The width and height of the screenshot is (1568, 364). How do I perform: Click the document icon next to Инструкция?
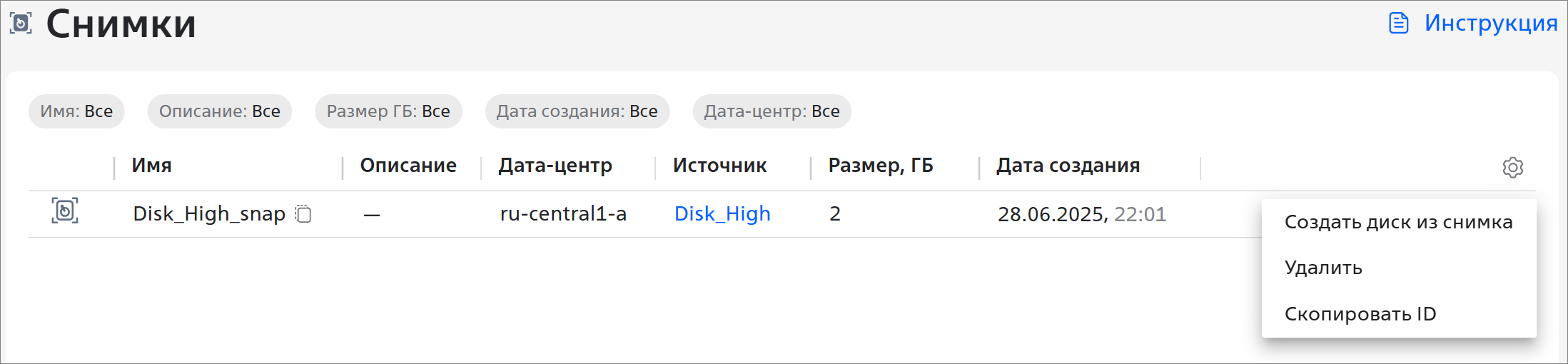[1398, 24]
